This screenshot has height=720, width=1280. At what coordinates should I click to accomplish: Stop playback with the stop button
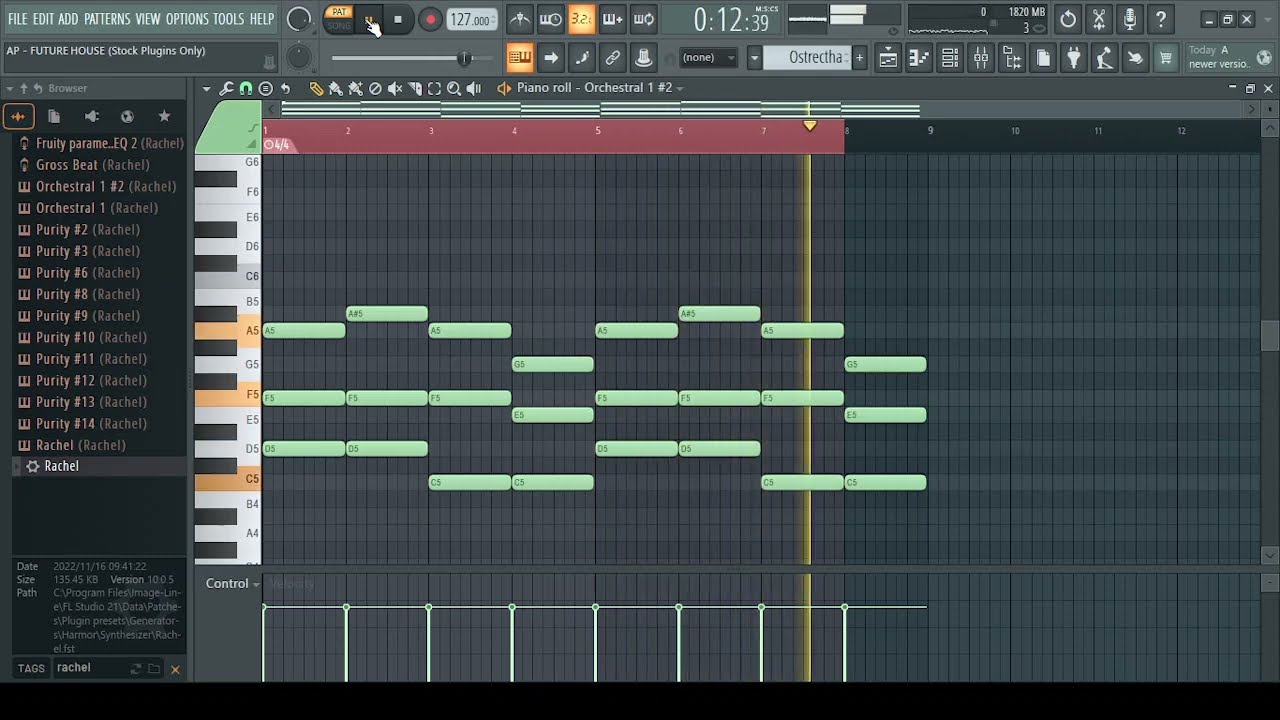click(398, 19)
